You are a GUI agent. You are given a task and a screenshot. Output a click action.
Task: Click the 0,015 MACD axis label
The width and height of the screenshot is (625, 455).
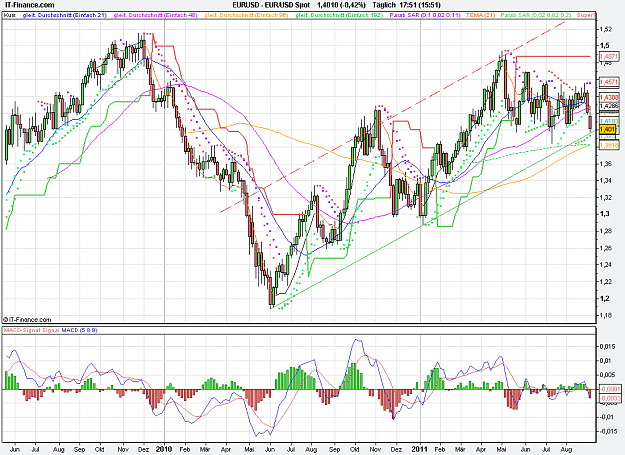(x=606, y=347)
